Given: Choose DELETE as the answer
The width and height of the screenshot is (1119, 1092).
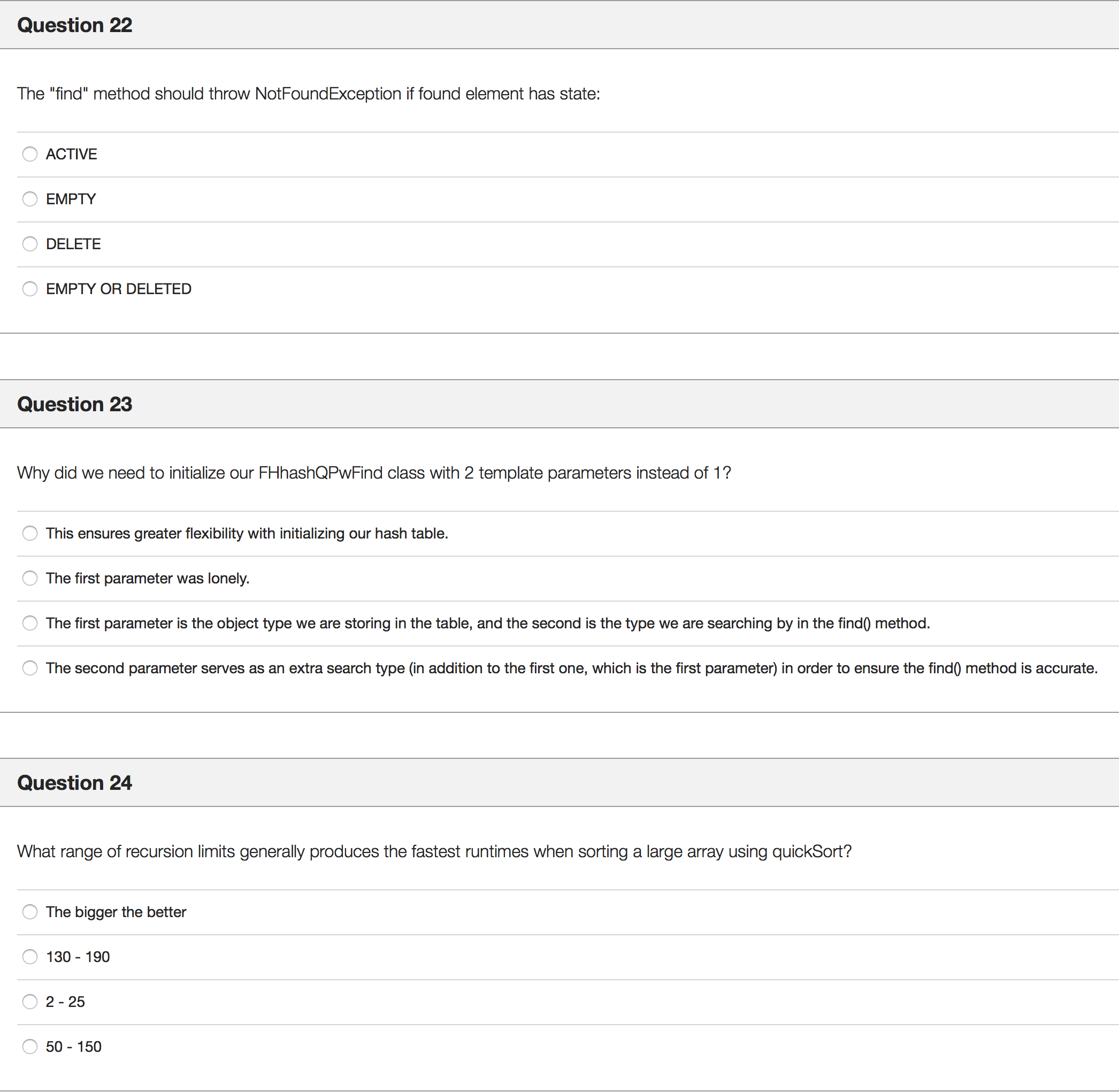Looking at the screenshot, I should point(30,244).
